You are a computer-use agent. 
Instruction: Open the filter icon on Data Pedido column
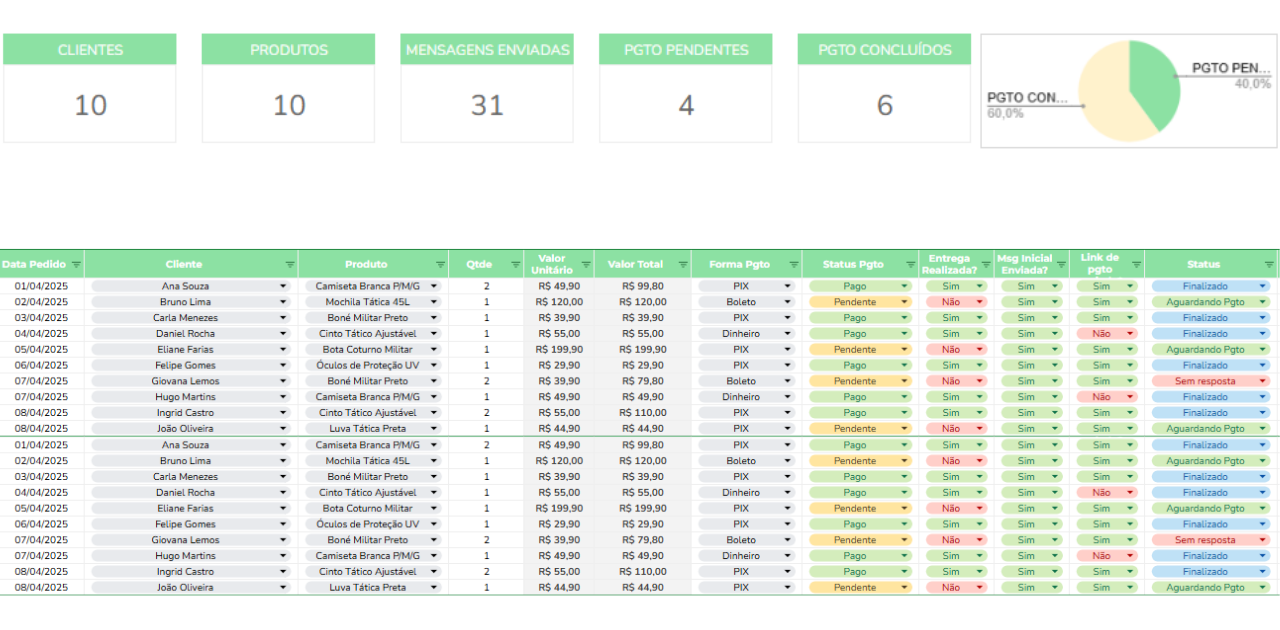pyautogui.click(x=76, y=265)
